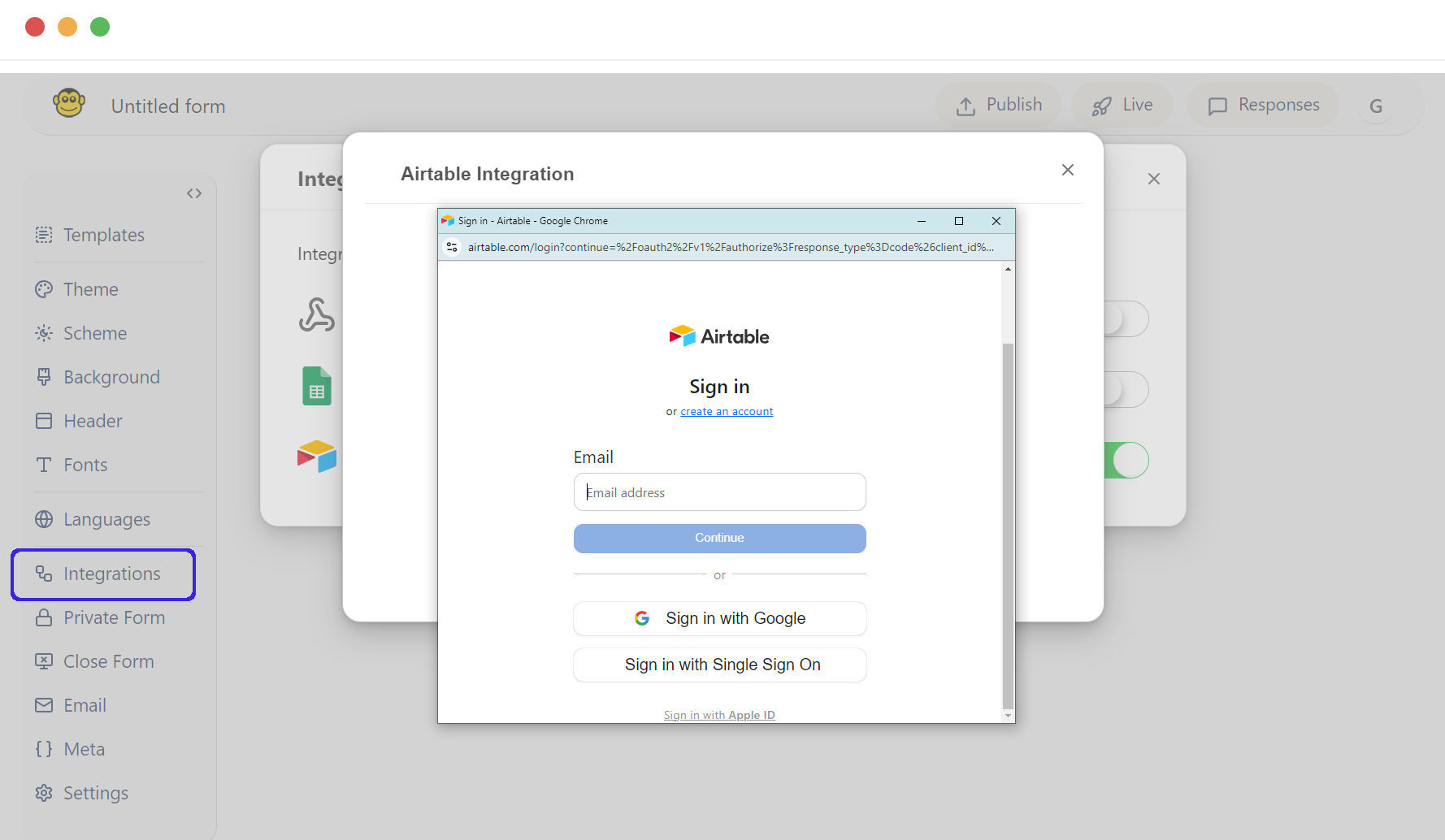
Task: Collapse sidebar with the code-bracket arrows
Action: [194, 193]
